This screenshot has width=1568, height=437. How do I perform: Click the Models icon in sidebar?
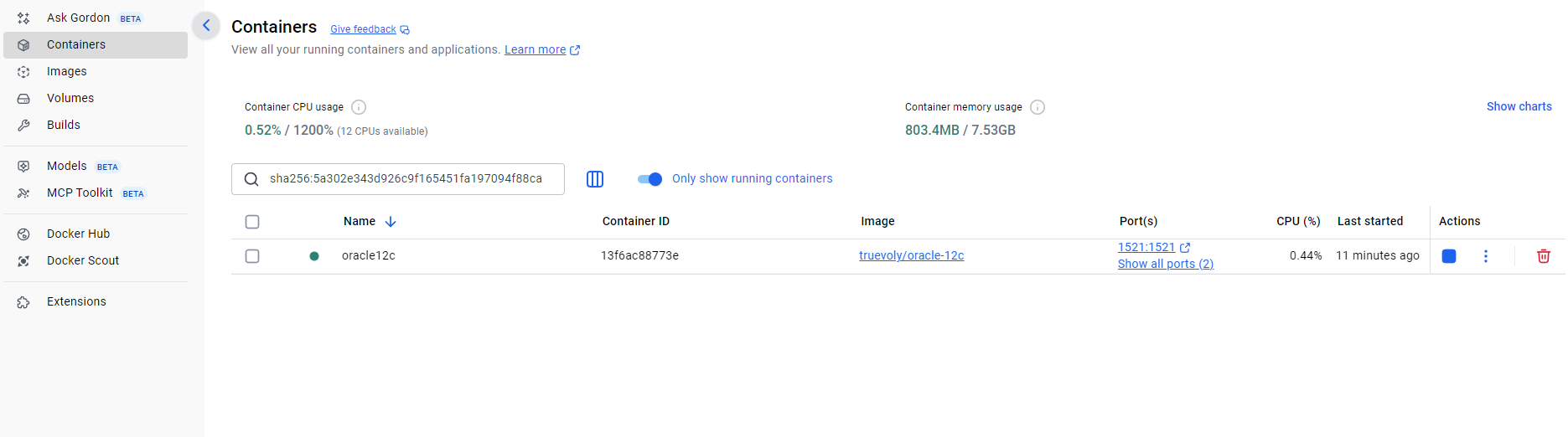23,167
